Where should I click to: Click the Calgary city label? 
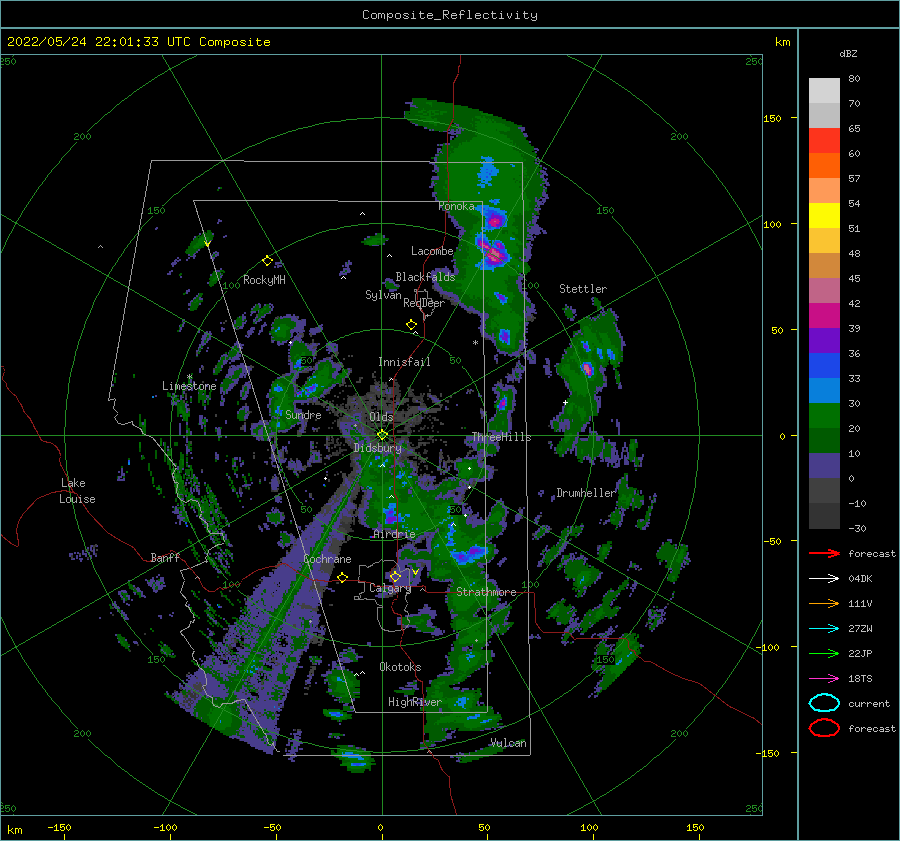[x=390, y=588]
